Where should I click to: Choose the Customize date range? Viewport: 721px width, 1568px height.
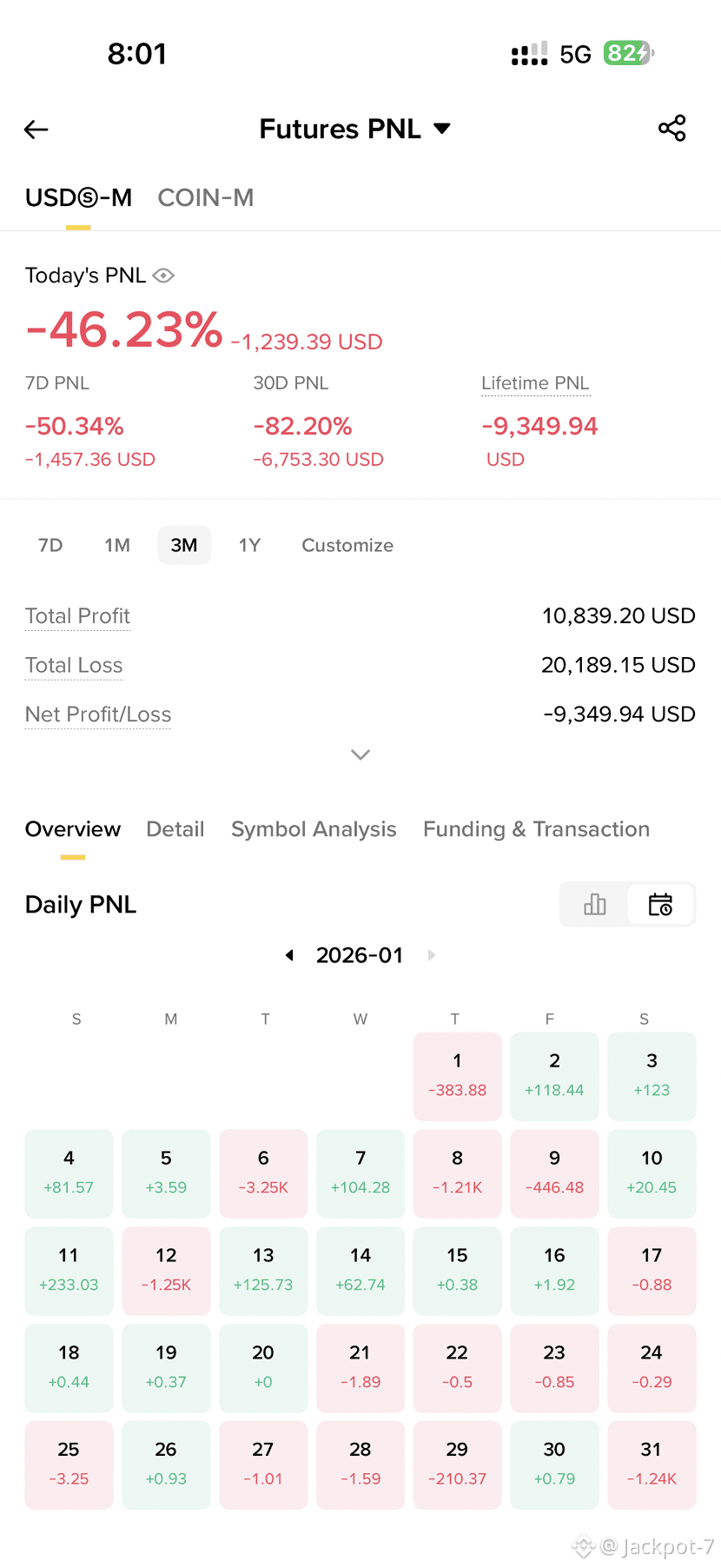point(347,545)
